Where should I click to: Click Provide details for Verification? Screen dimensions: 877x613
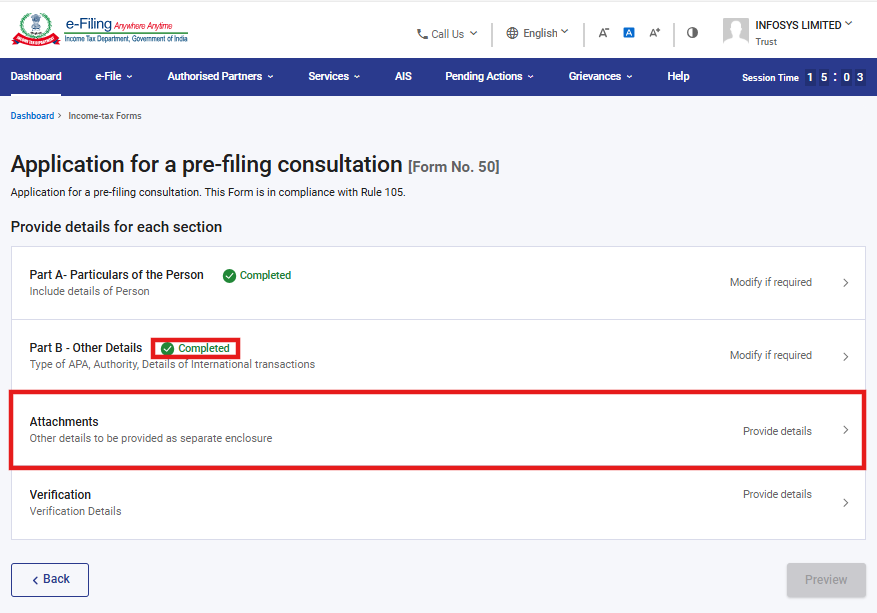[x=777, y=494]
